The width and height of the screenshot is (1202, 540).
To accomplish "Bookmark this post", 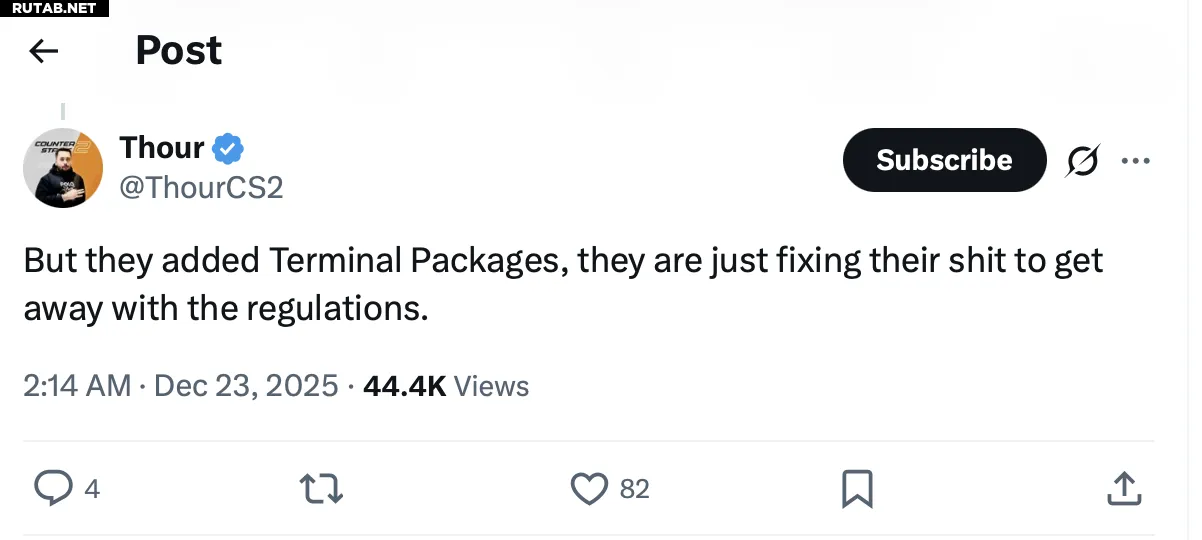I will point(857,488).
